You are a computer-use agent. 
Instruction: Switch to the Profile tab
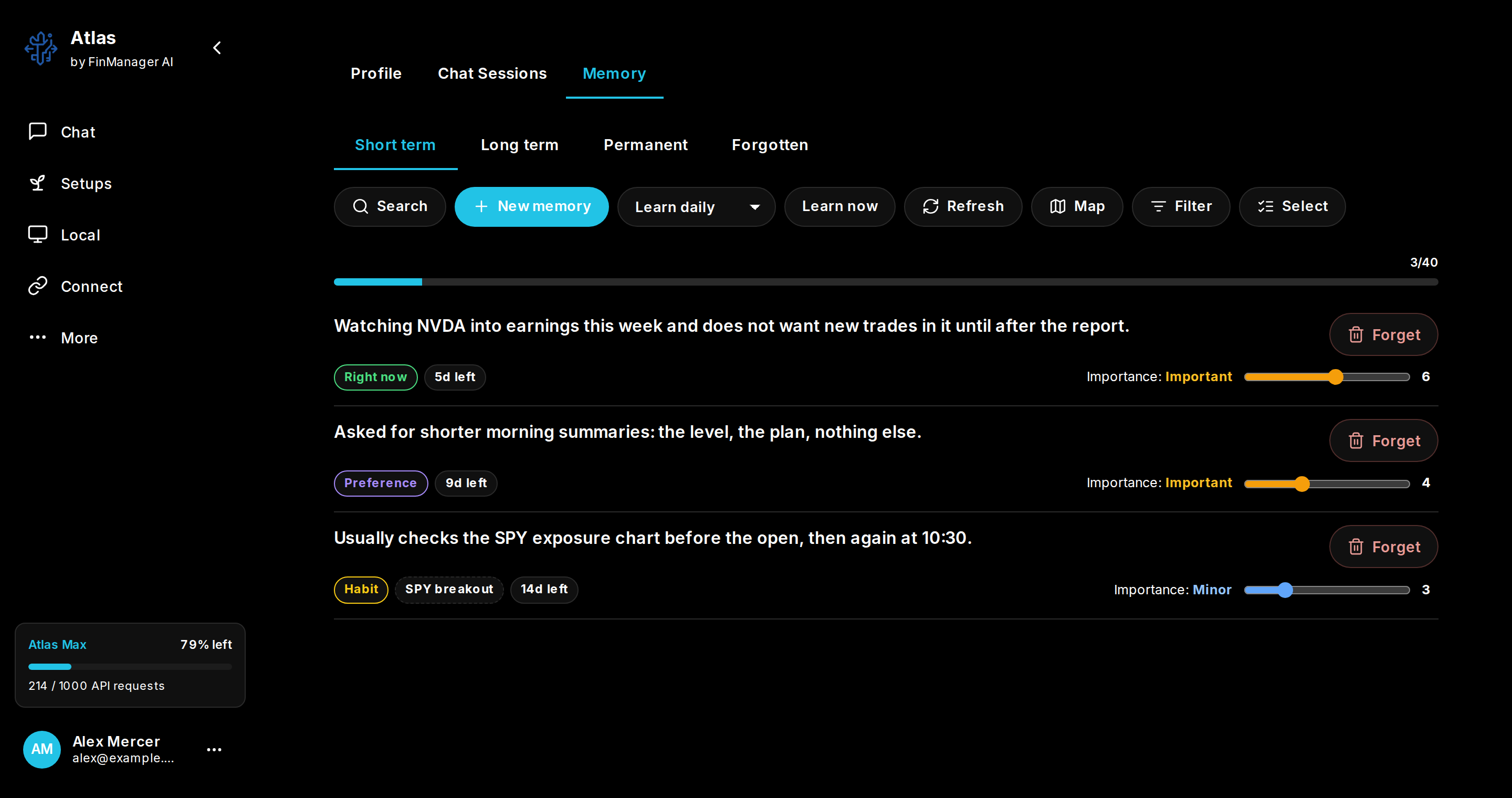pos(376,73)
